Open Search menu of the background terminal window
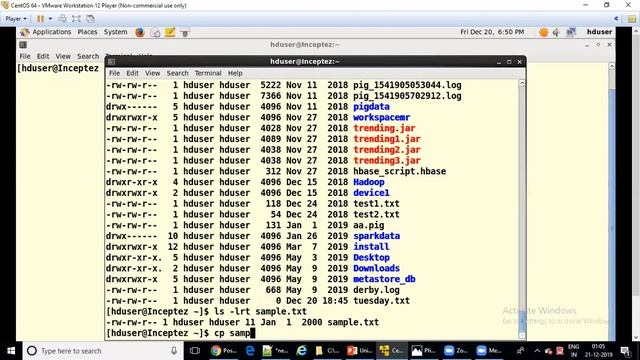The width and height of the screenshot is (640, 360). click(x=88, y=56)
